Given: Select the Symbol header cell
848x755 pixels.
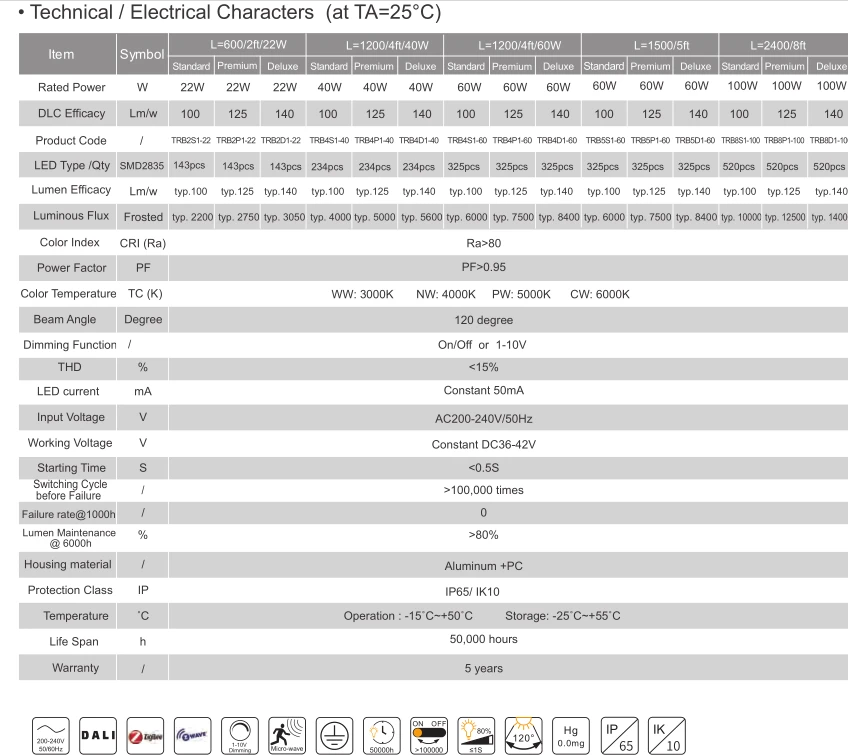Looking at the screenshot, I should [142, 54].
